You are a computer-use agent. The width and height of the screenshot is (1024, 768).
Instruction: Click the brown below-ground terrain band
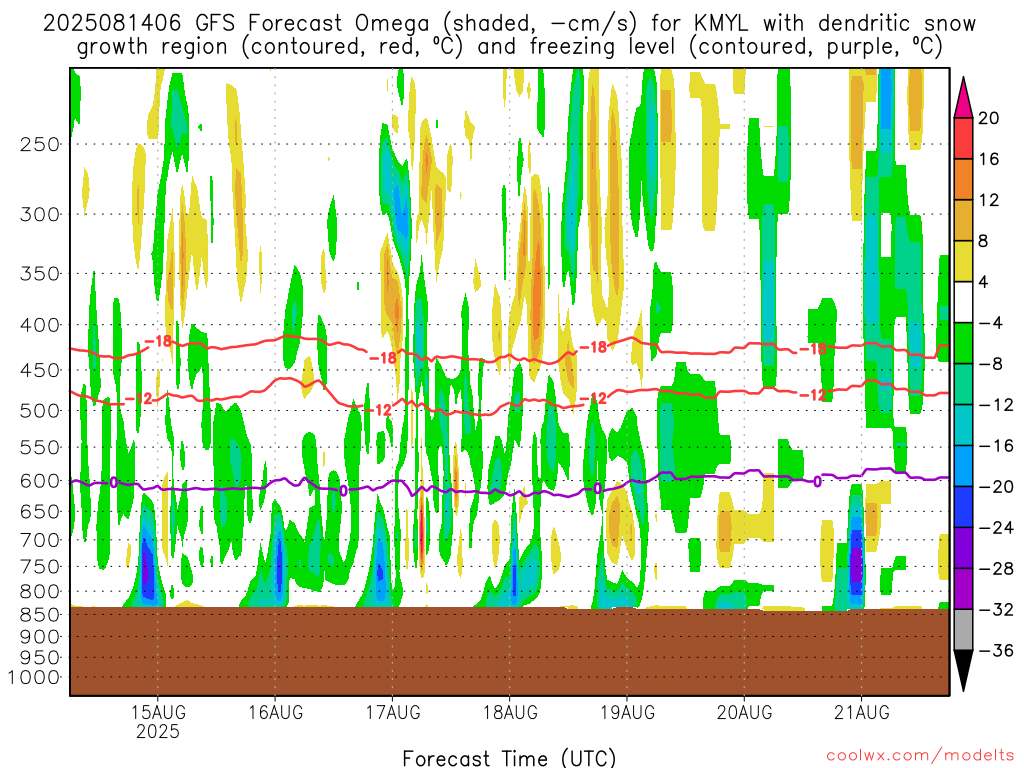click(x=509, y=651)
